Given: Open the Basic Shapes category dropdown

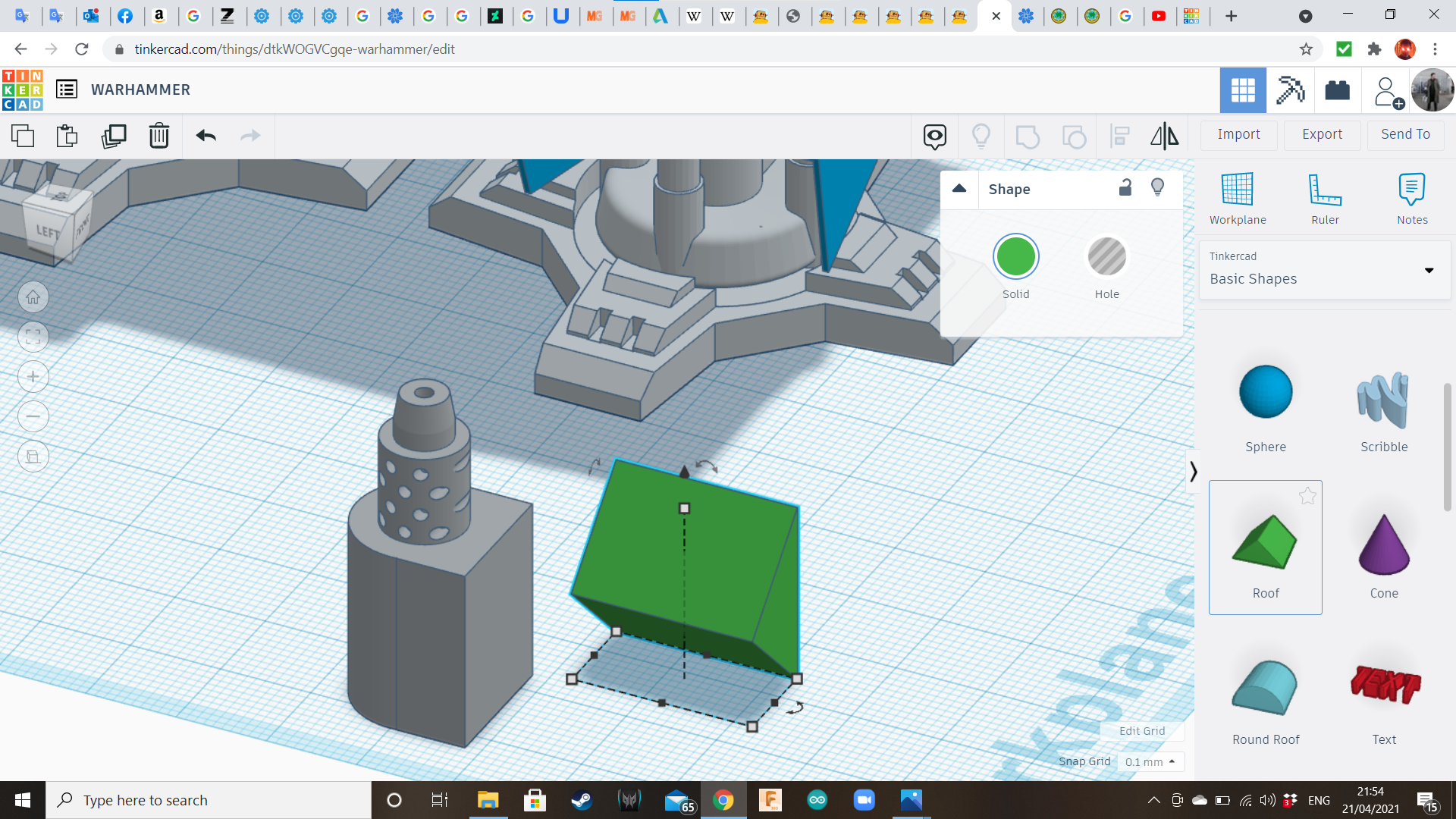Looking at the screenshot, I should coord(1429,270).
